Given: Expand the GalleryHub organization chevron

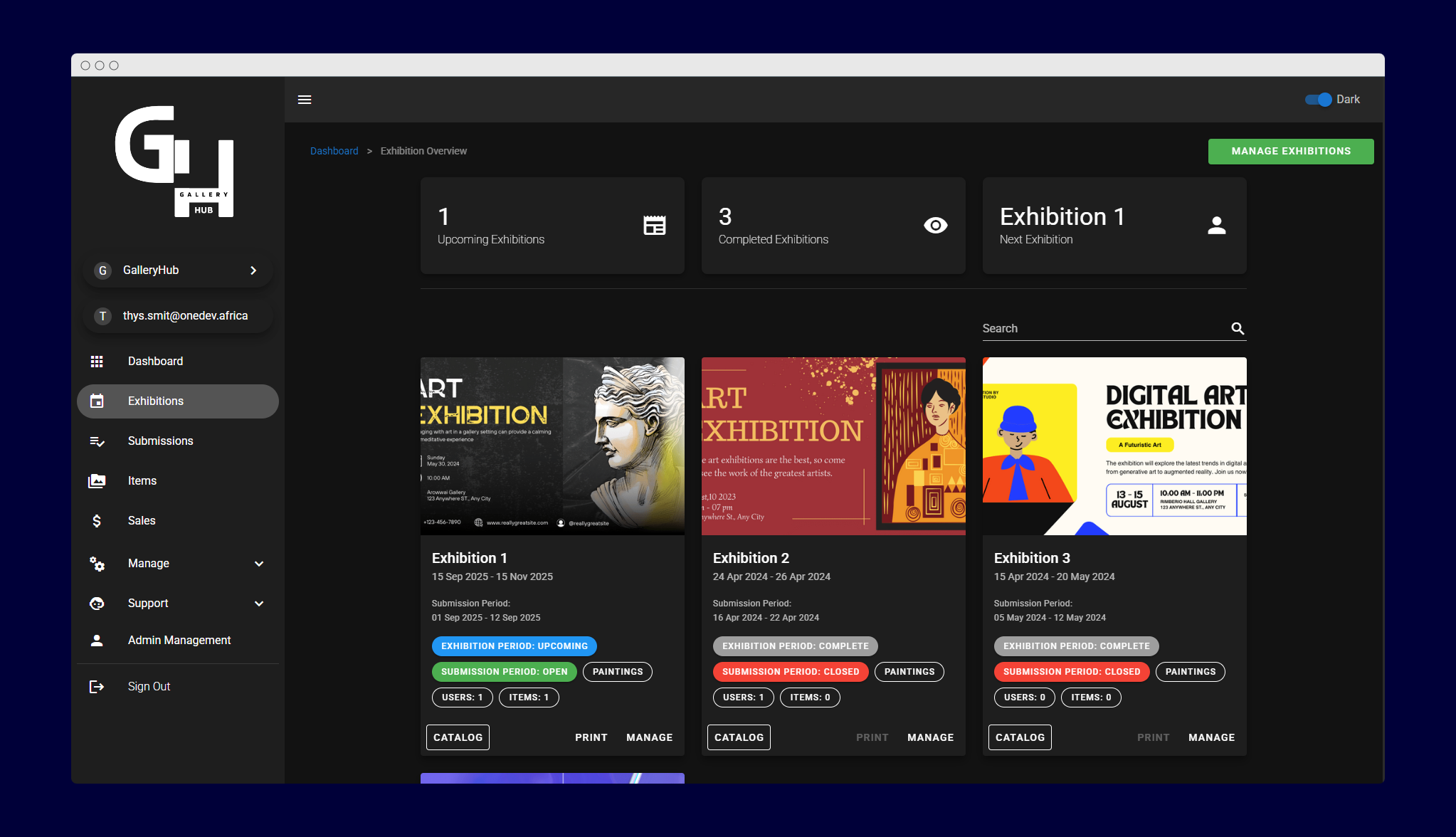Looking at the screenshot, I should (253, 270).
